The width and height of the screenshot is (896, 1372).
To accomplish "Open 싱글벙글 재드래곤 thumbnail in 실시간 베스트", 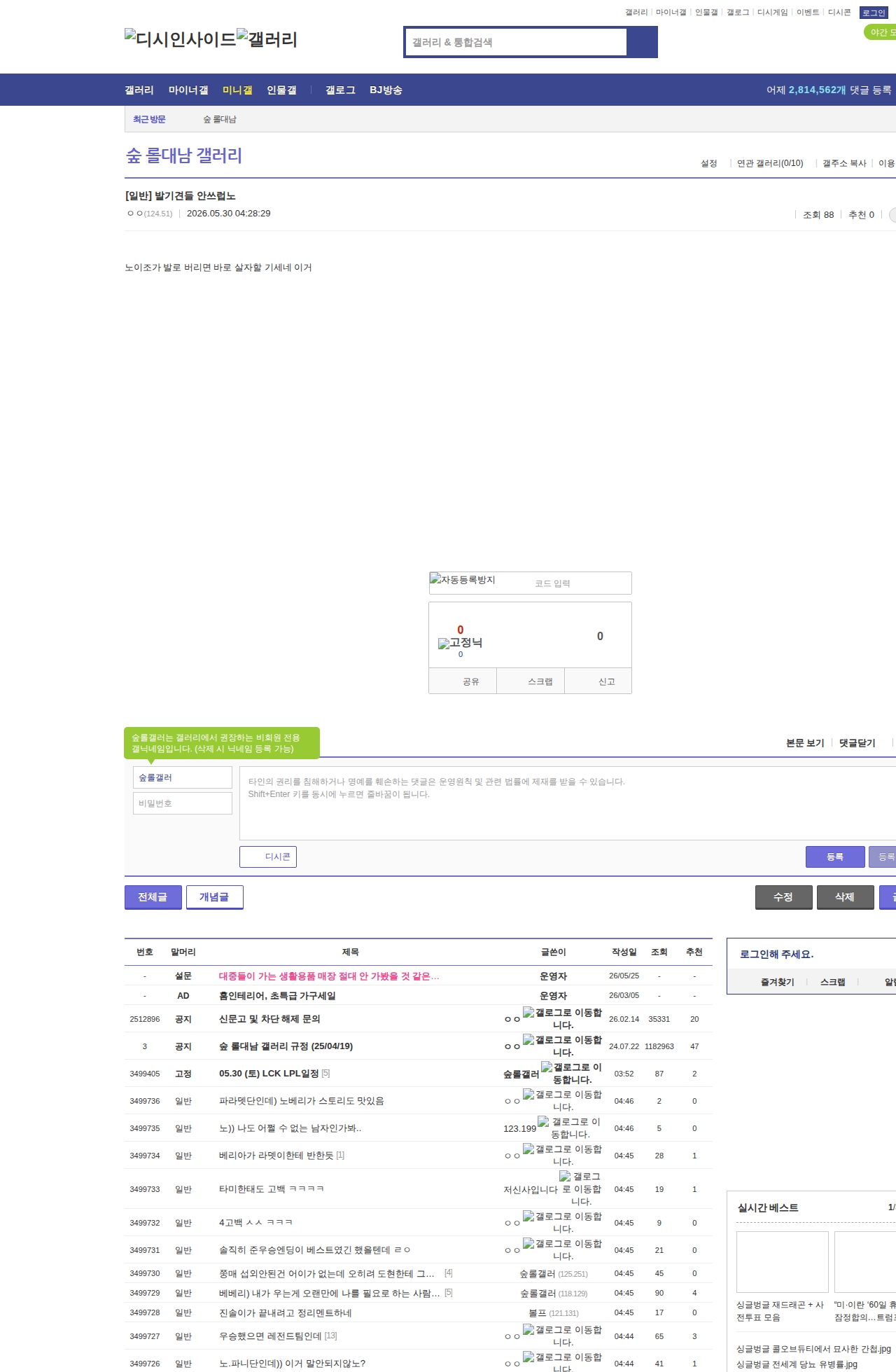I will pos(783,1262).
